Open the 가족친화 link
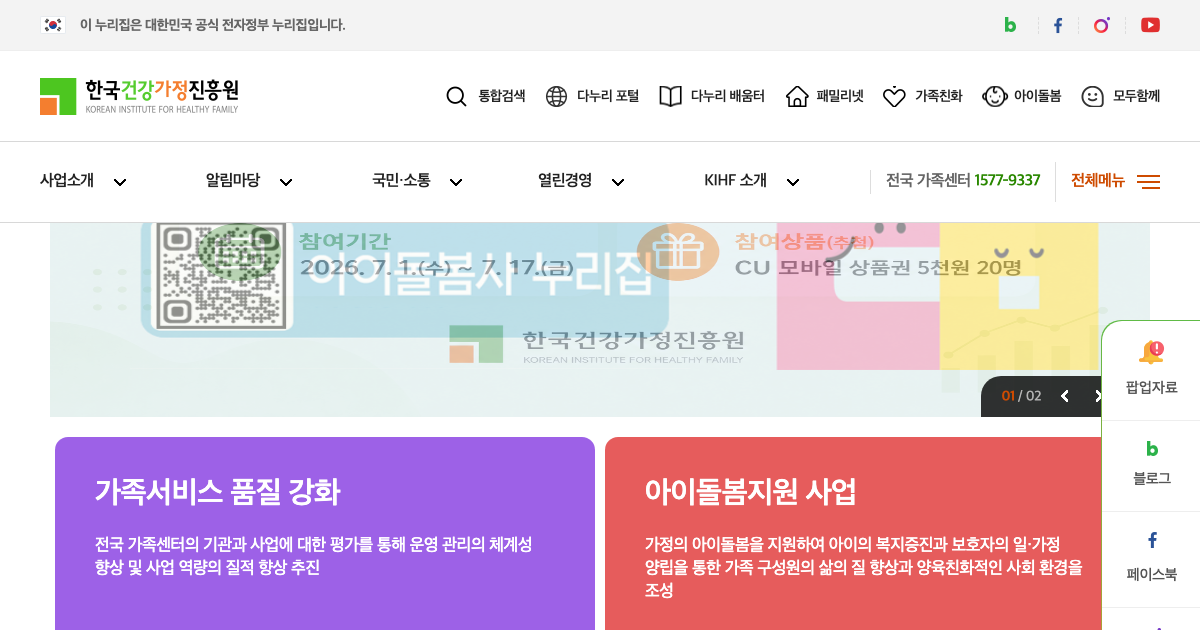Image resolution: width=1200 pixels, height=630 pixels. [x=939, y=96]
